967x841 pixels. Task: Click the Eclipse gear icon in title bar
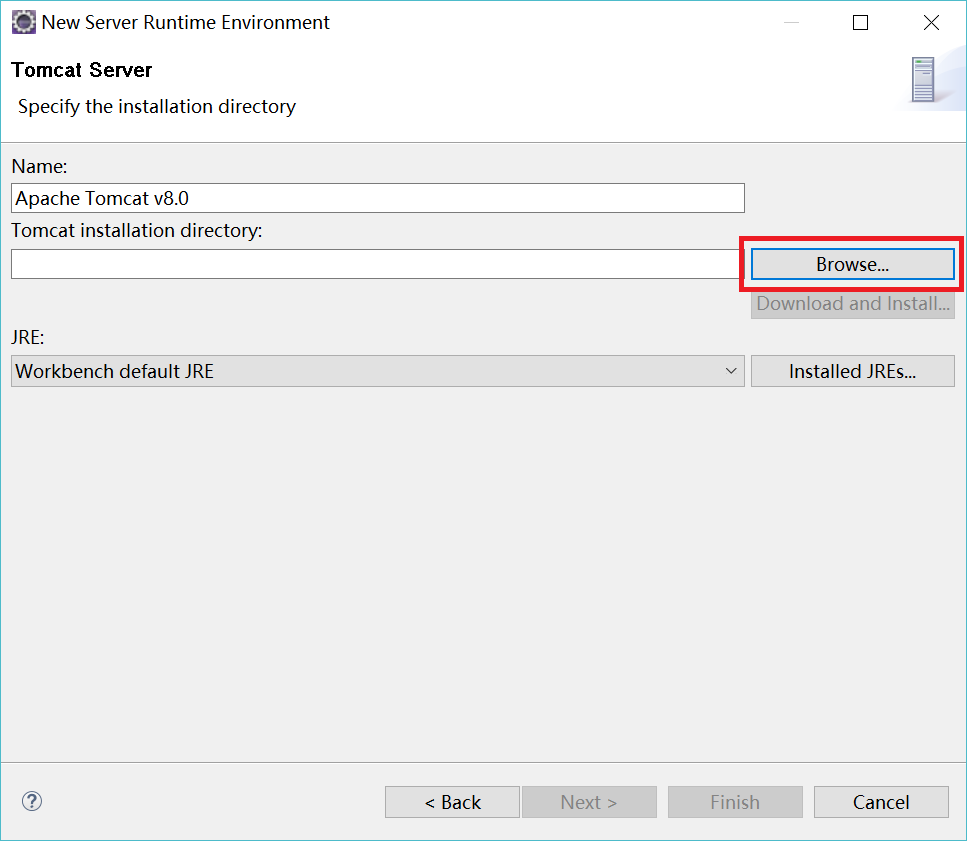point(23,22)
